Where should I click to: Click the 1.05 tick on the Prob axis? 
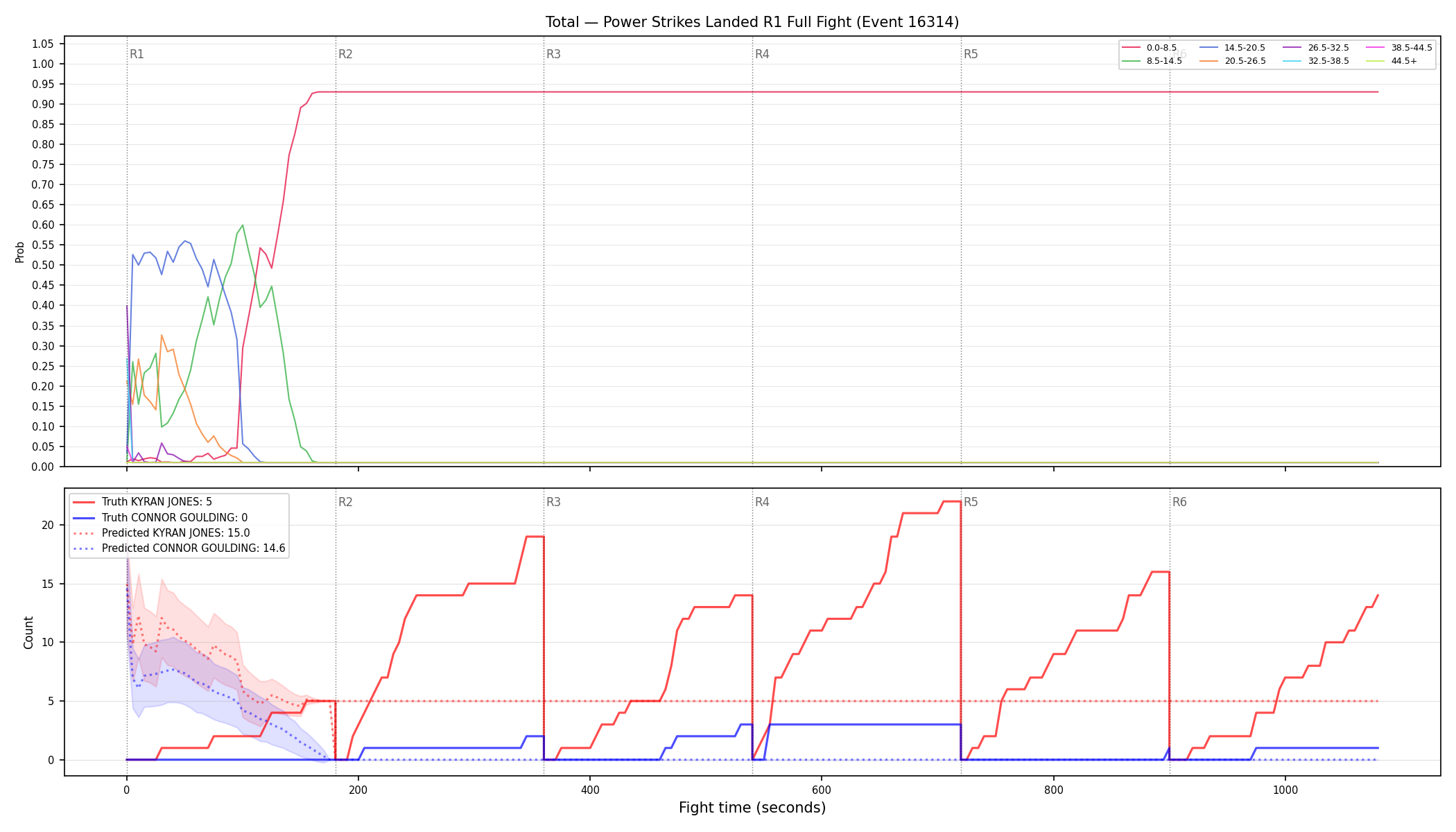click(x=42, y=44)
